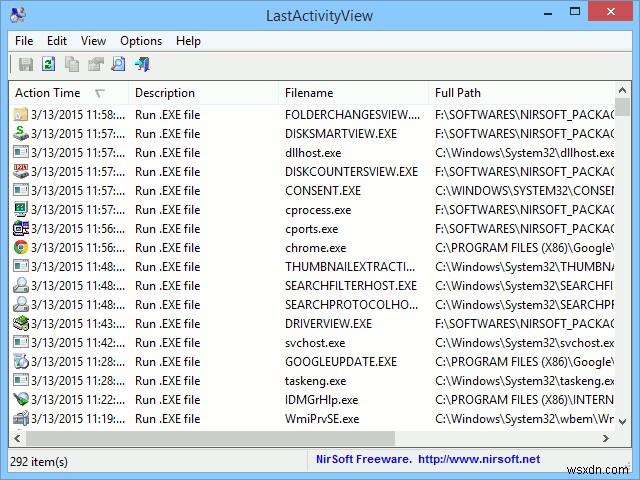Image resolution: width=640 pixels, height=480 pixels.
Task: Select the cprocess.exe filename cell
Action: tap(318, 210)
